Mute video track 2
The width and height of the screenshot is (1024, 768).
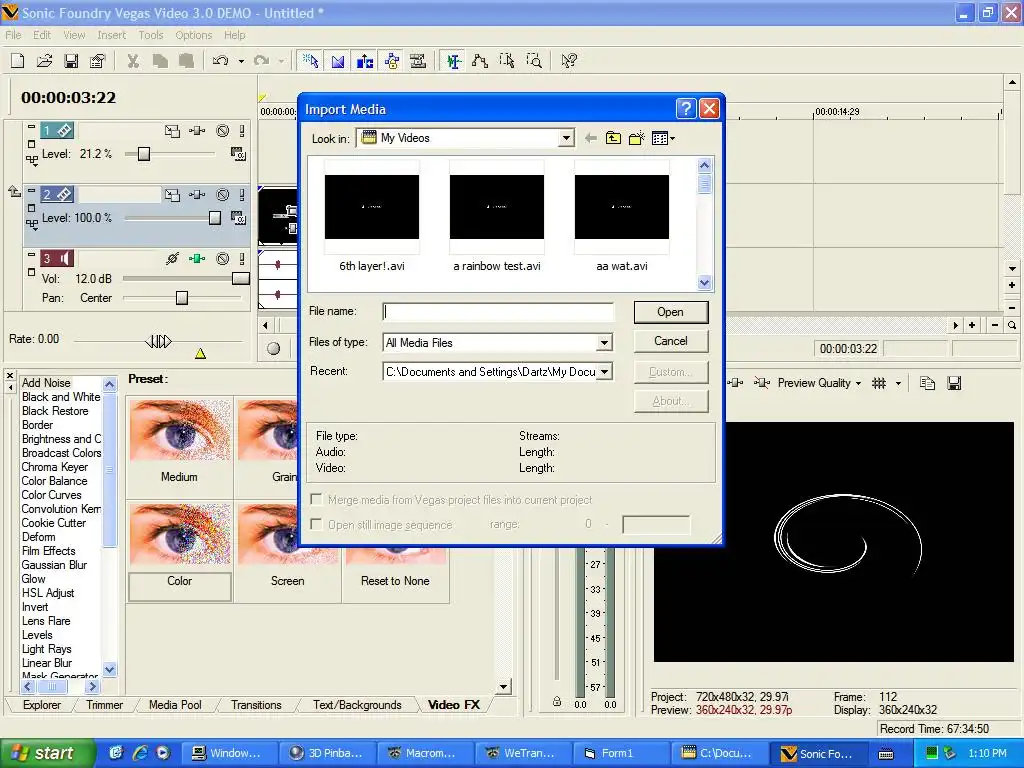tap(223, 195)
